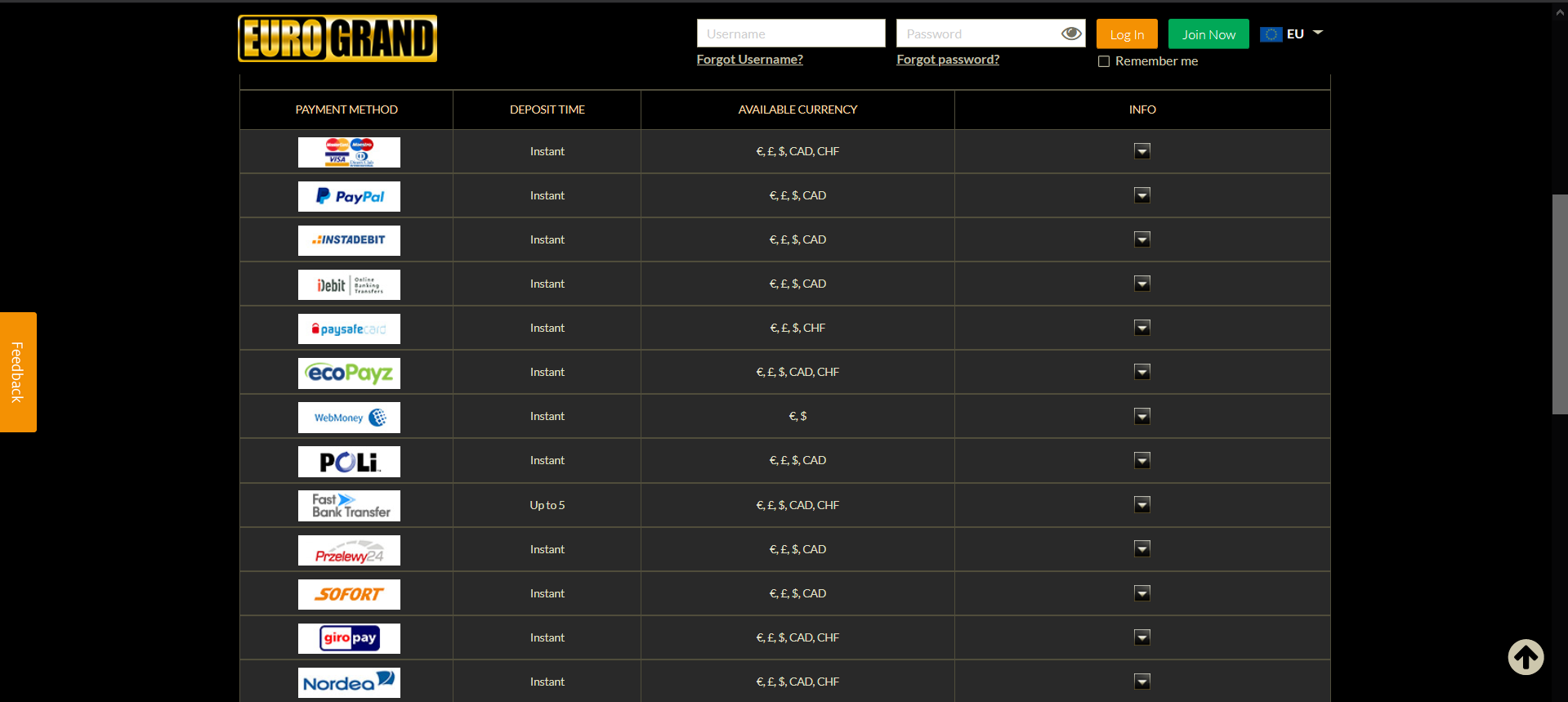Click the Username input field

click(791, 34)
